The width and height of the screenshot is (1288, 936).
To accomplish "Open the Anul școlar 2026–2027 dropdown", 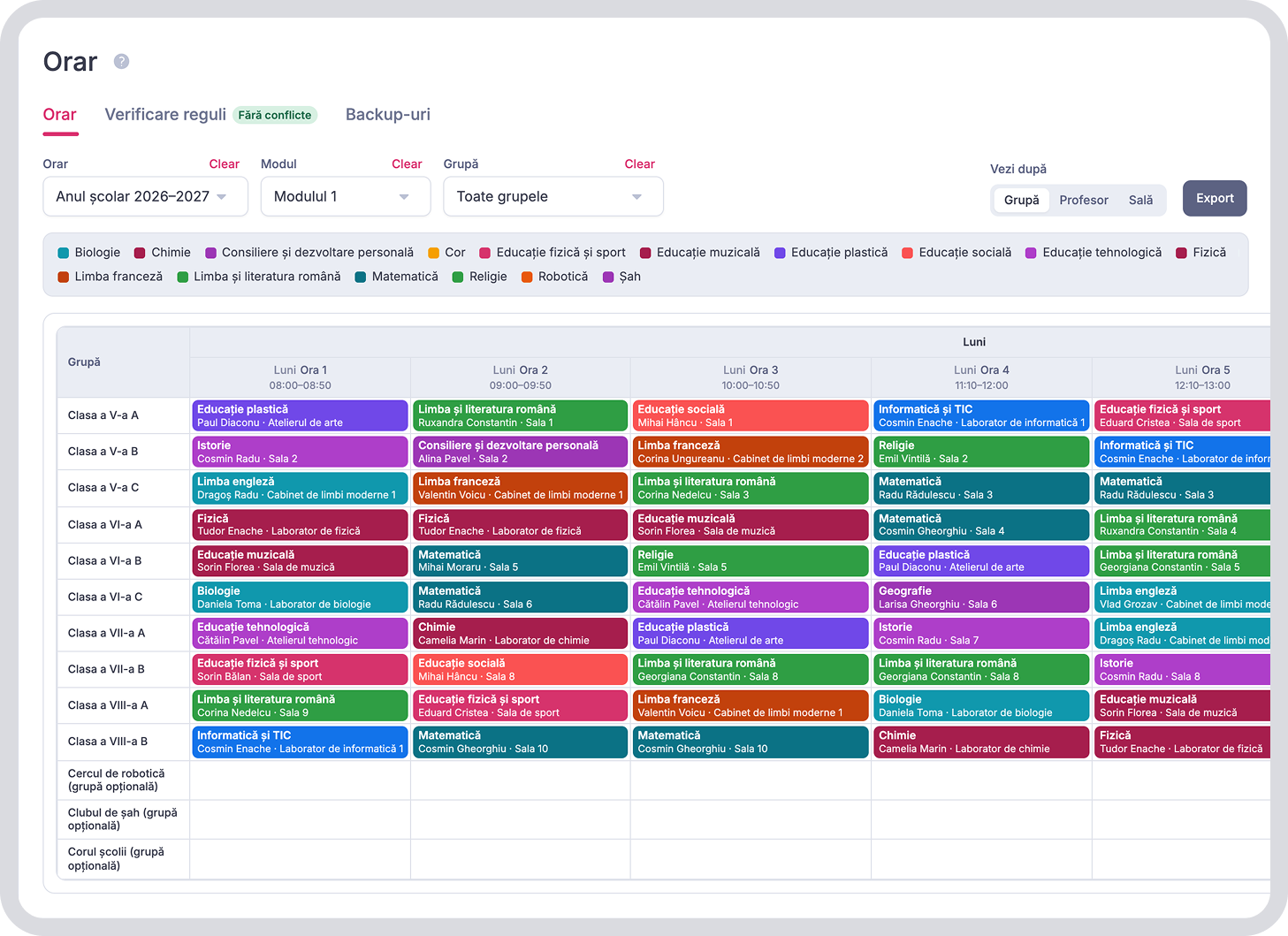I will tap(146, 196).
